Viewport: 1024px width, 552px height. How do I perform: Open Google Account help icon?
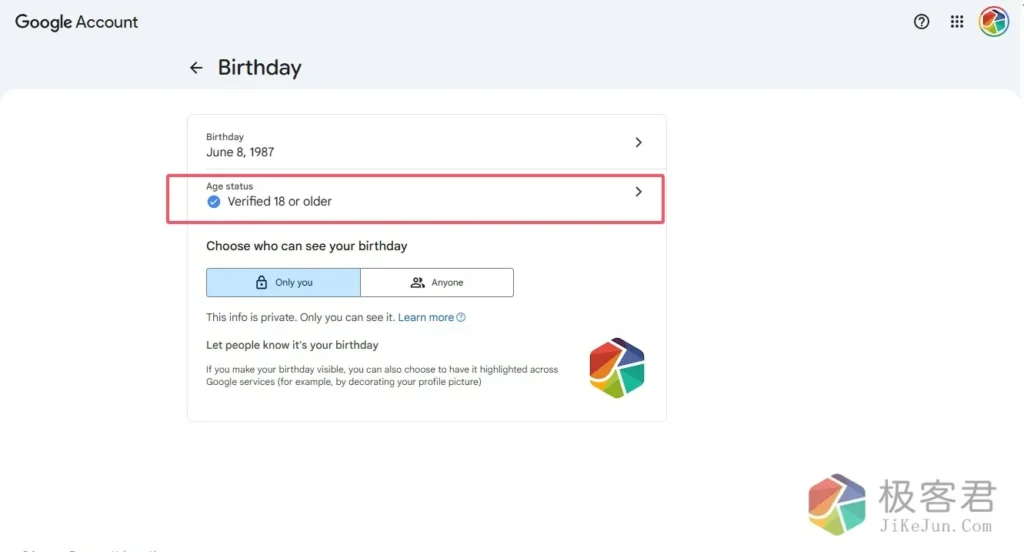tap(922, 22)
